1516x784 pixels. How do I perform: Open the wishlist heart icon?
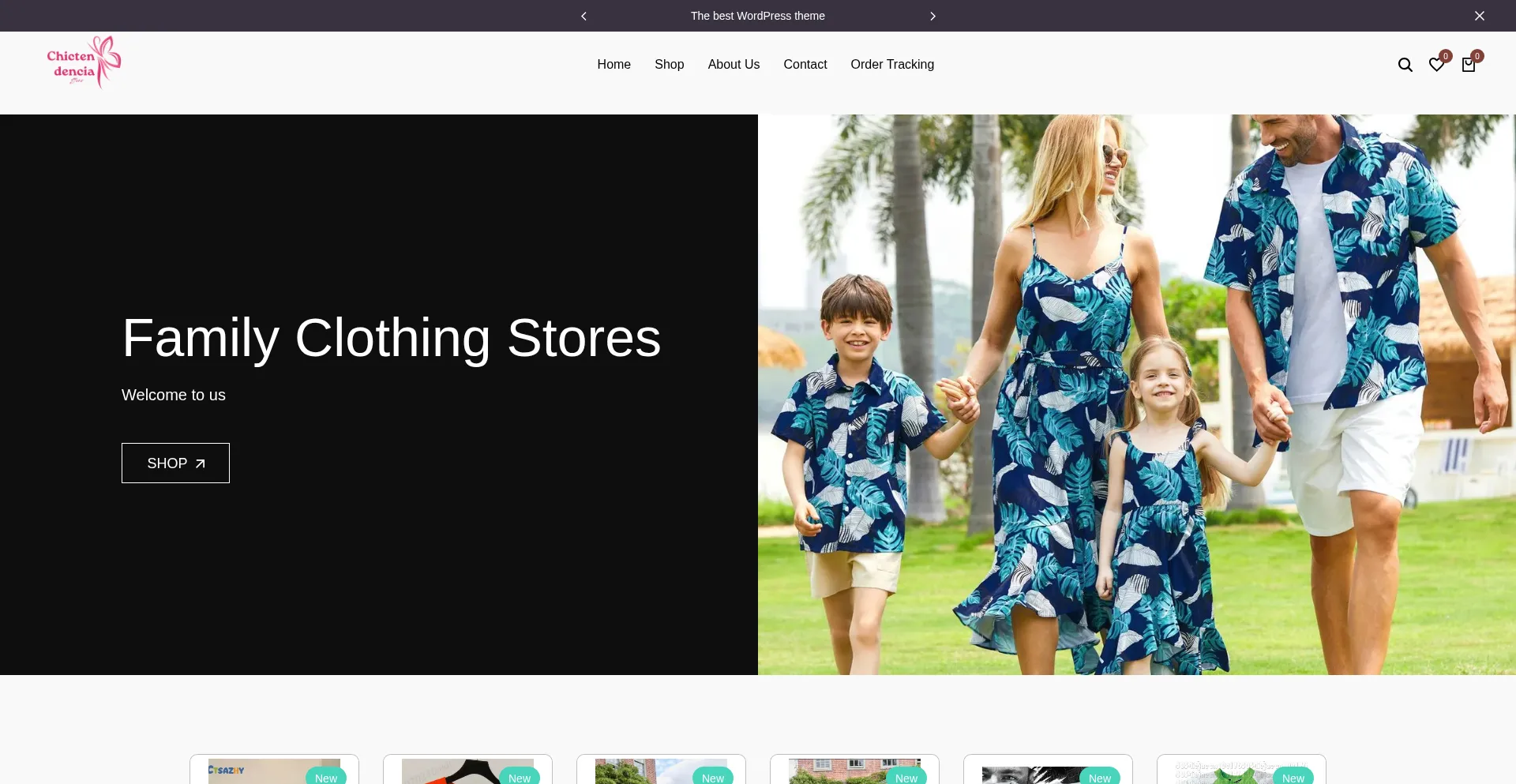click(1436, 65)
